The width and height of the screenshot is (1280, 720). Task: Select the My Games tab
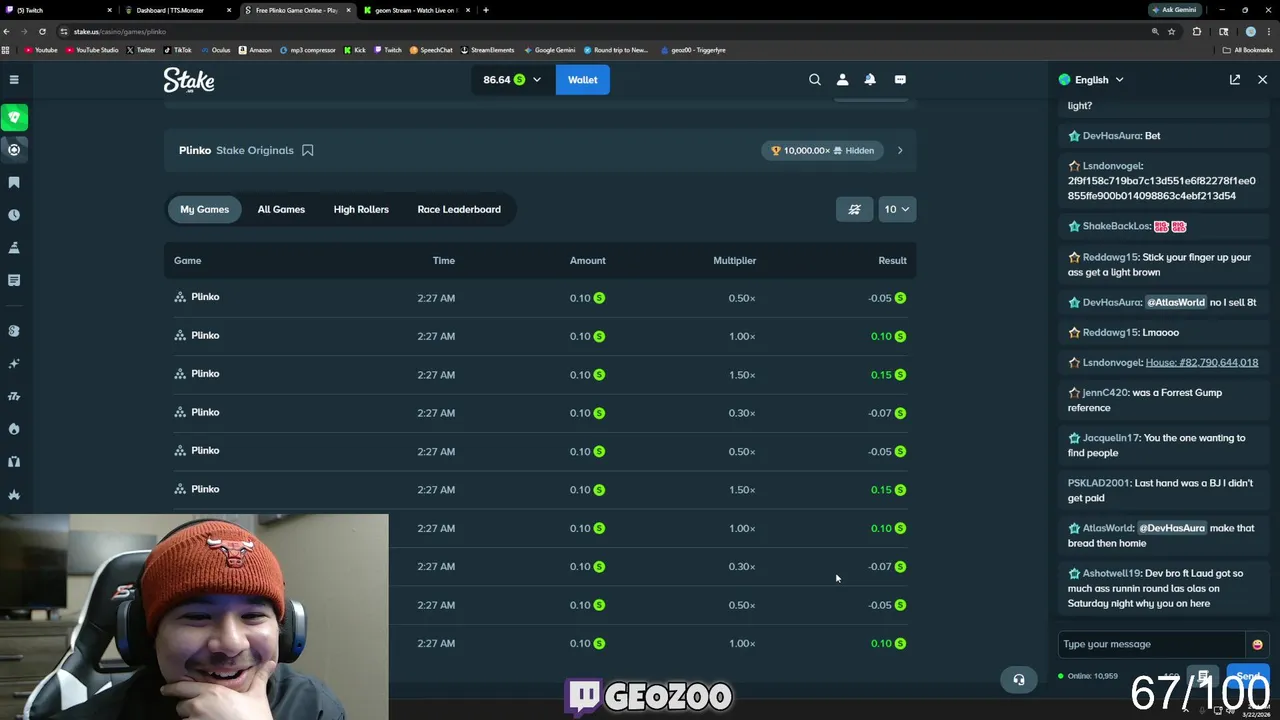pos(204,209)
